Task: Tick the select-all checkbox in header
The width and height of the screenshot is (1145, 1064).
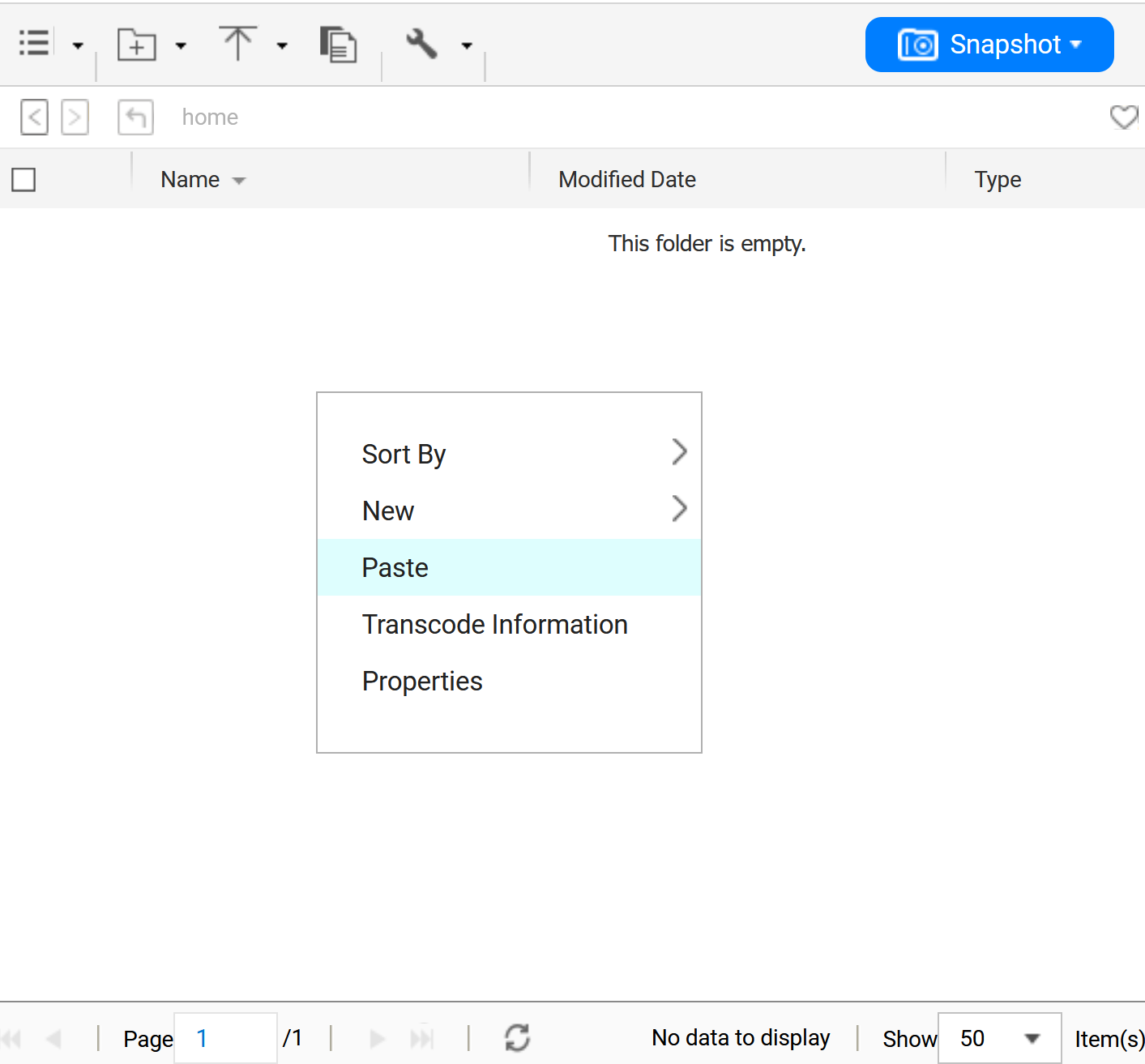Action: click(23, 179)
